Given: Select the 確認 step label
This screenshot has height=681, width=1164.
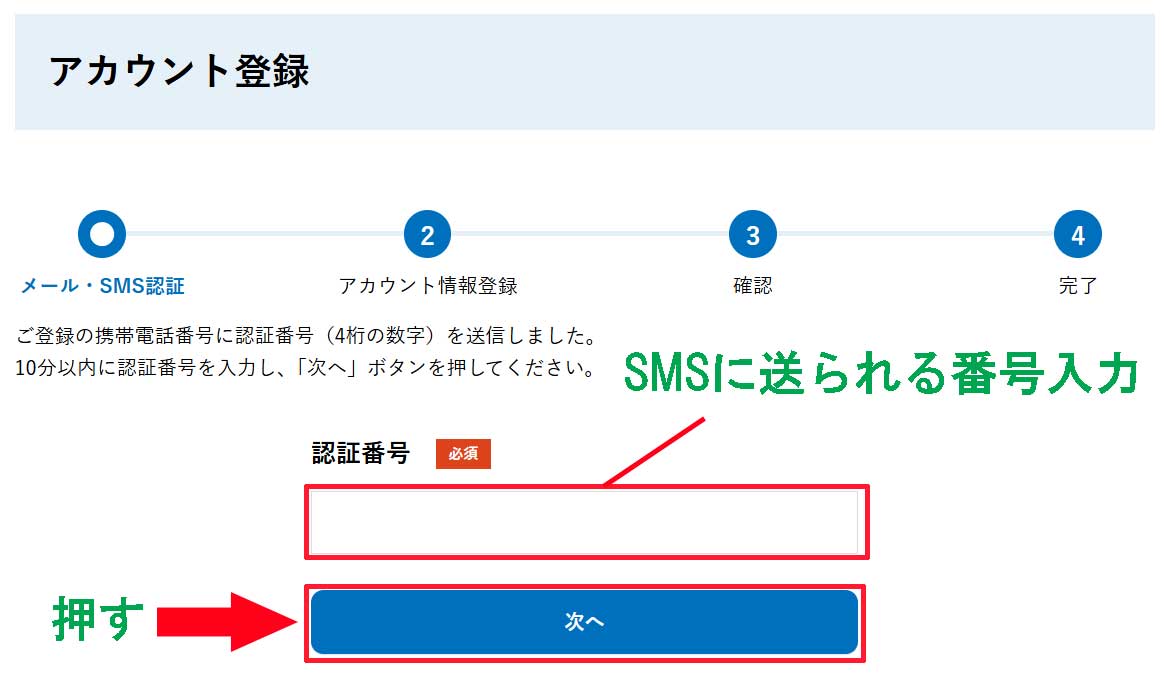Looking at the screenshot, I should coord(753,286).
